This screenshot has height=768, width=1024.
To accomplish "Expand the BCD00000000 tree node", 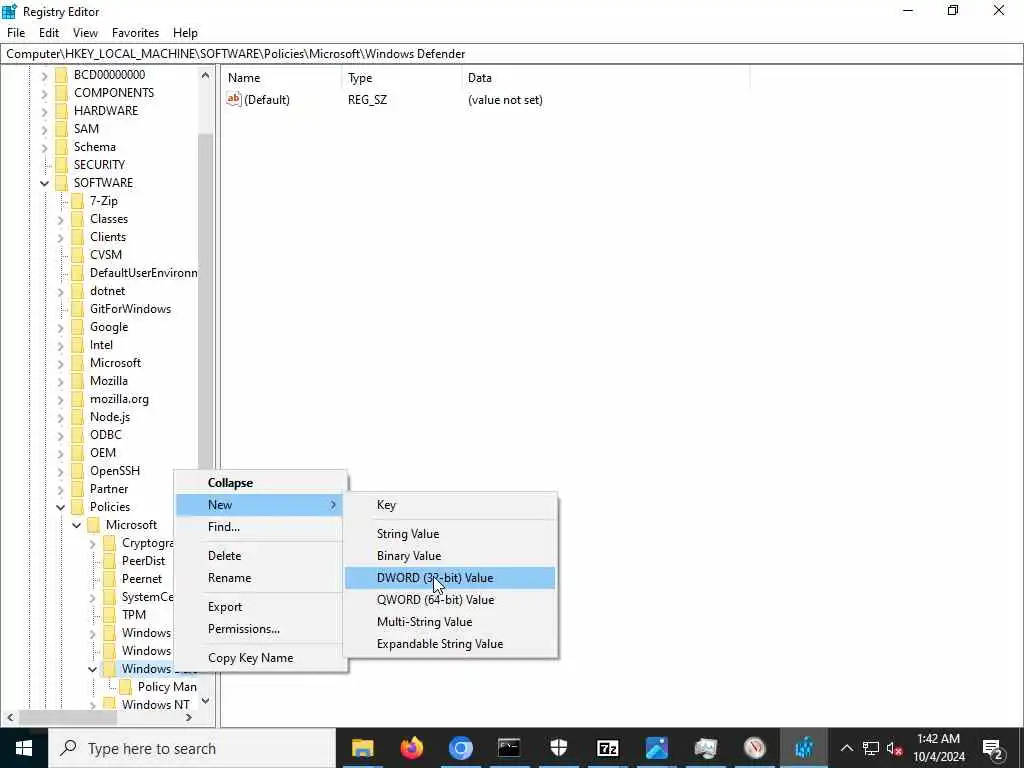I will [x=44, y=75].
